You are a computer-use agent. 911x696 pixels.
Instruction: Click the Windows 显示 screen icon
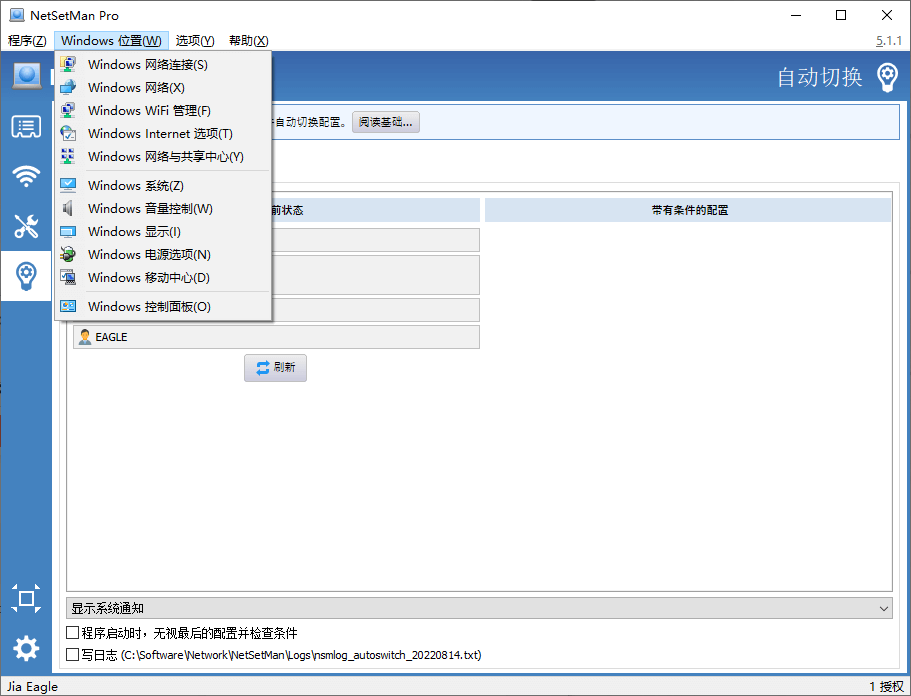point(68,231)
